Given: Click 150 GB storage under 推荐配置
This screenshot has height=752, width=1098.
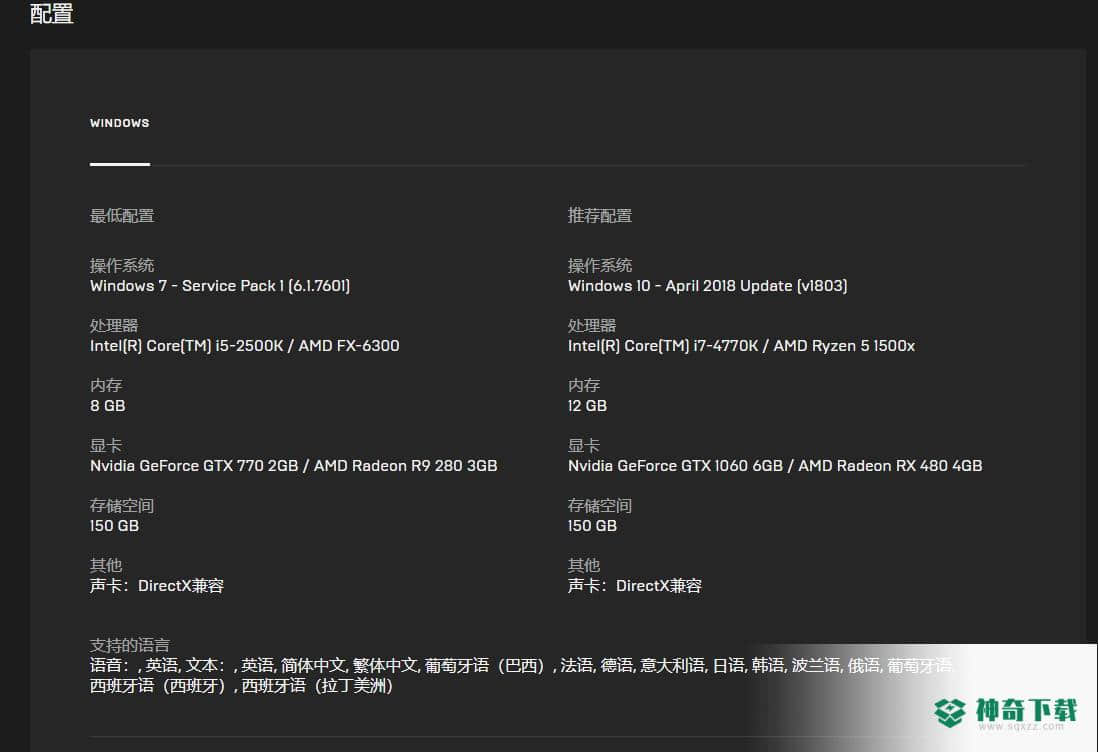Looking at the screenshot, I should coord(592,526).
